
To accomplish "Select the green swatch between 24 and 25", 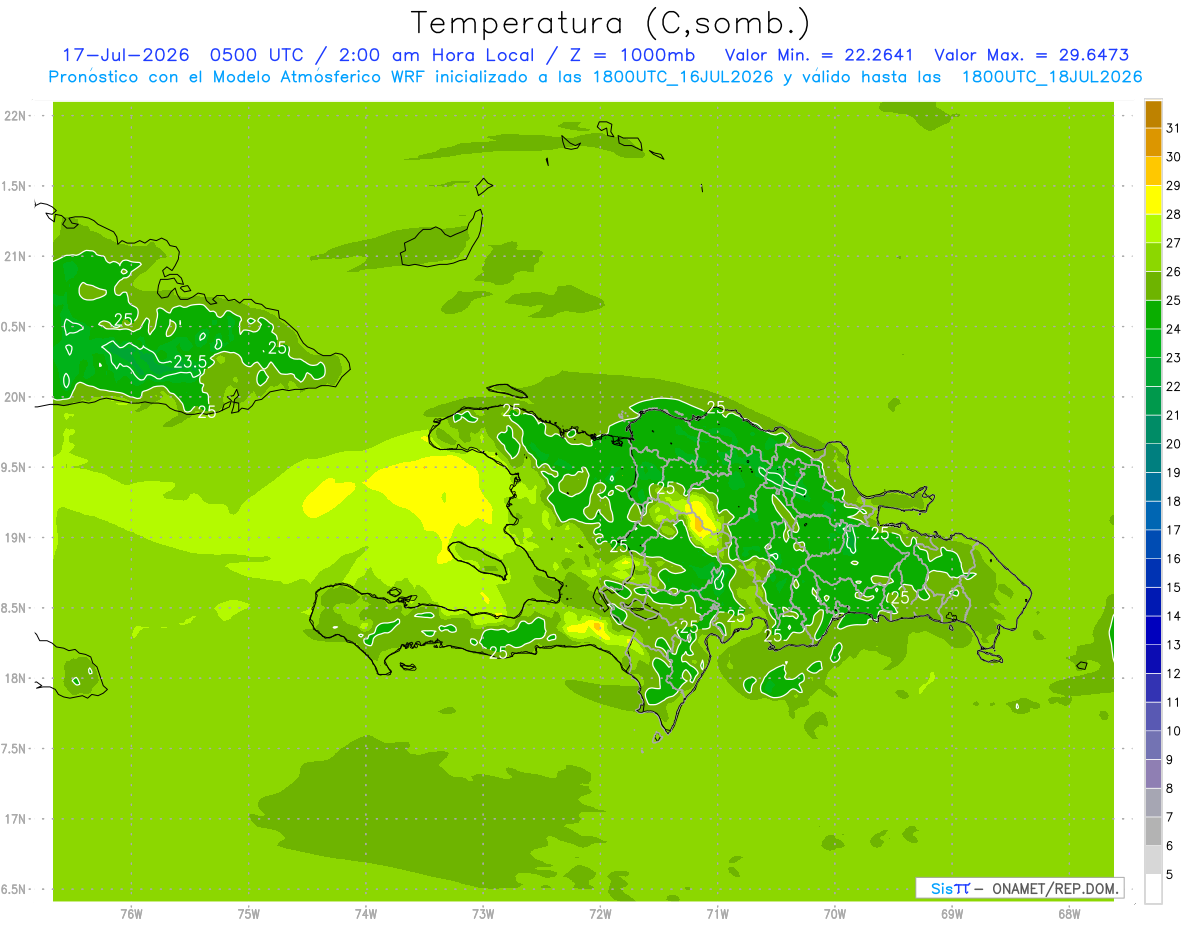I will pyautogui.click(x=1153, y=314).
